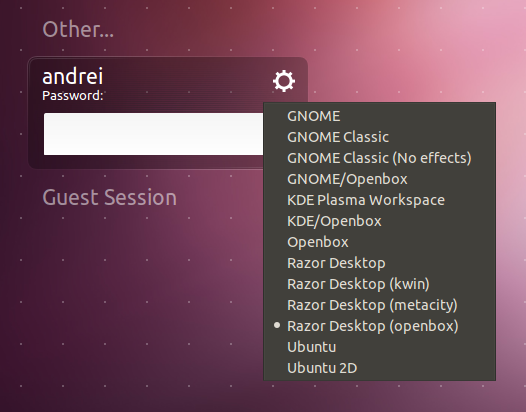The width and height of the screenshot is (526, 412).
Task: Focus the Password input field
Action: [x=153, y=134]
